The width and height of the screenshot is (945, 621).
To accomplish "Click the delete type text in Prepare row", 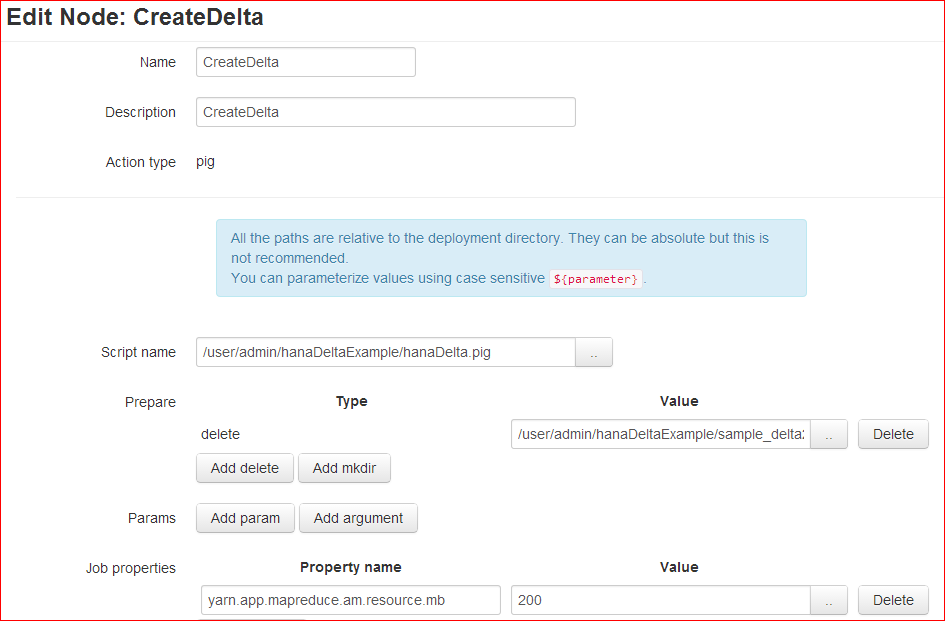I will [x=221, y=434].
